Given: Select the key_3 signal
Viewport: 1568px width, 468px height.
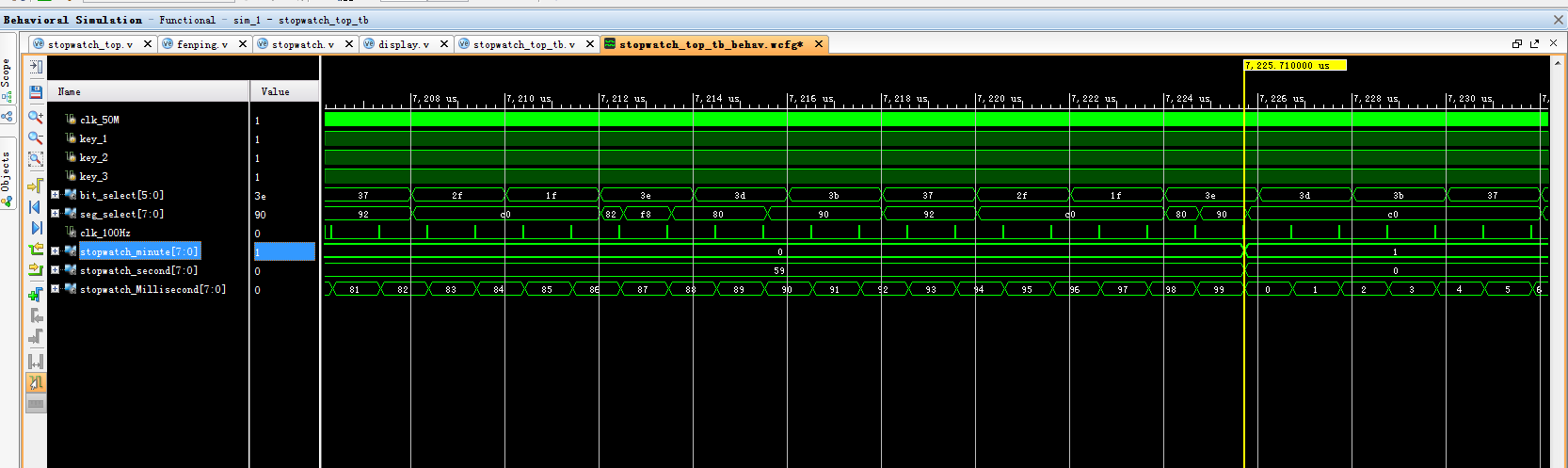Looking at the screenshot, I should [93, 176].
